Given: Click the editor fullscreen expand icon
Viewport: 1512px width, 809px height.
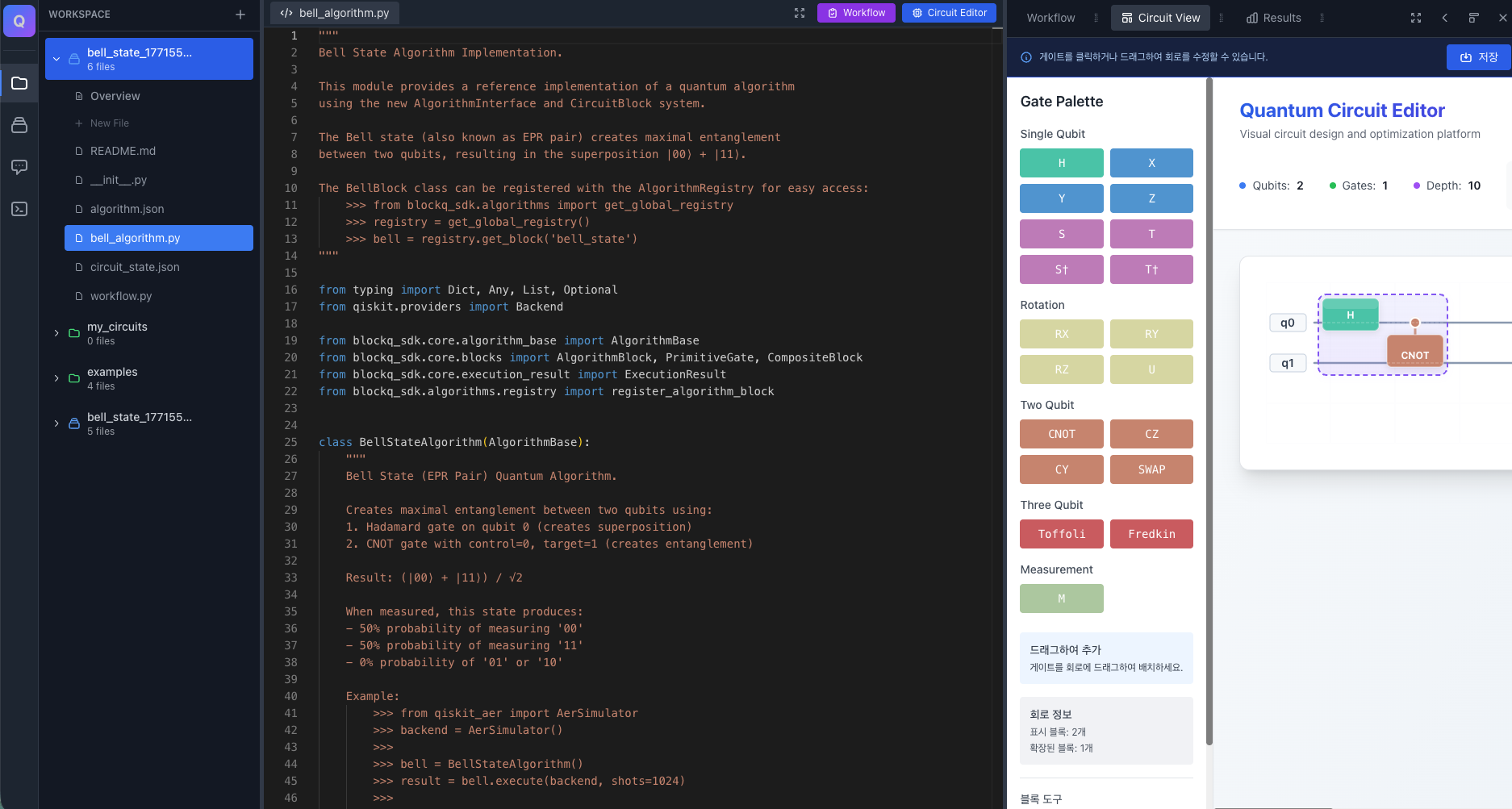Looking at the screenshot, I should tap(800, 13).
